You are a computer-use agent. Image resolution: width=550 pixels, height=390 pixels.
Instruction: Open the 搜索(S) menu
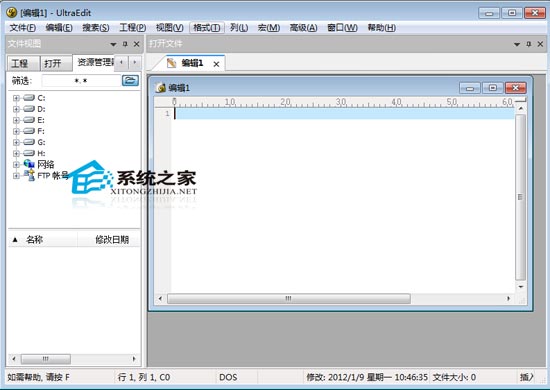[x=96, y=28]
